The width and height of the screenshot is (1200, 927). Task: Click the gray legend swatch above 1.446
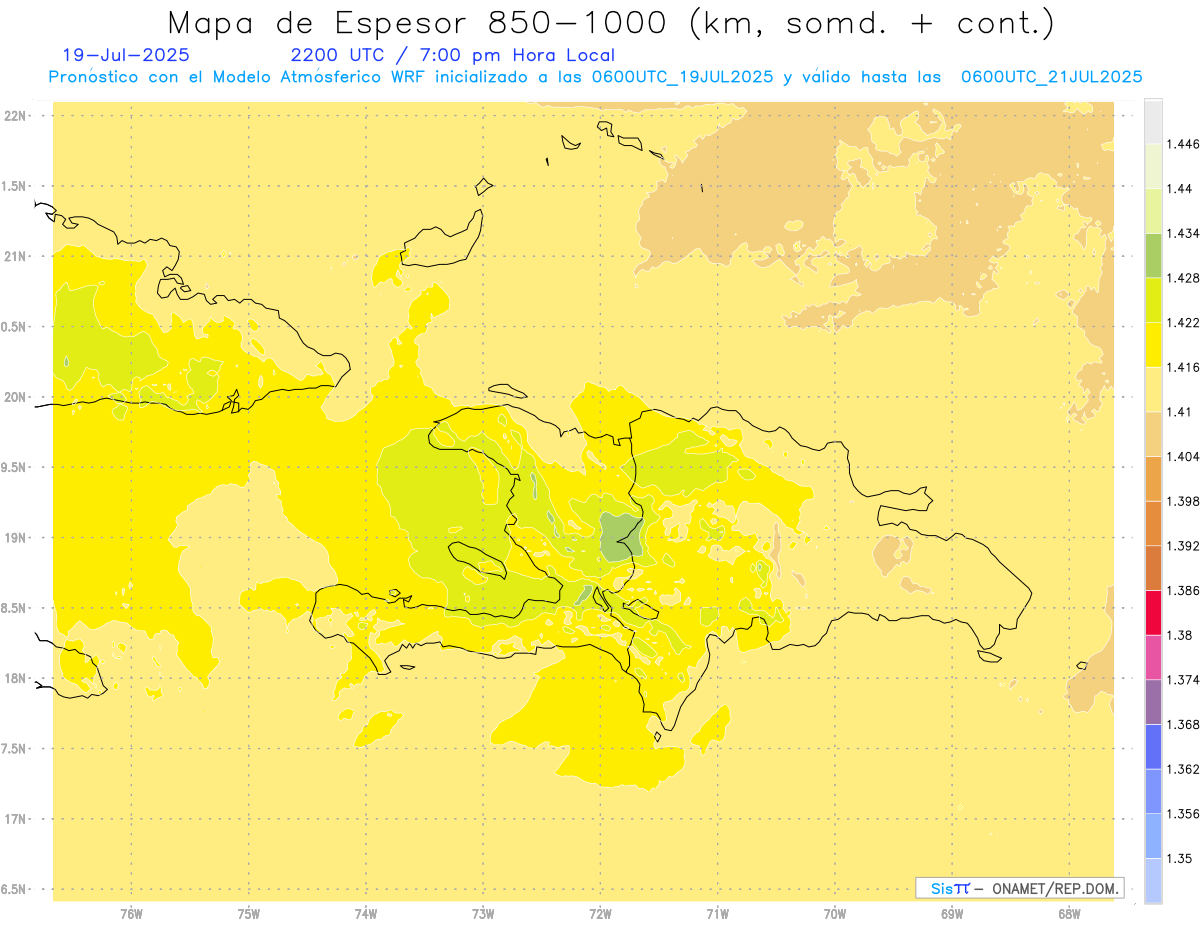pyautogui.click(x=1153, y=121)
